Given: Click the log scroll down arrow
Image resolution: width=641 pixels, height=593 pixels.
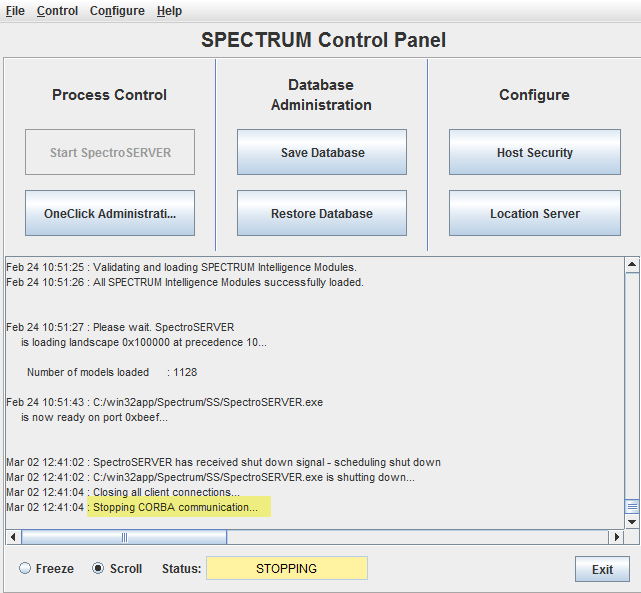Looking at the screenshot, I should coord(632,521).
